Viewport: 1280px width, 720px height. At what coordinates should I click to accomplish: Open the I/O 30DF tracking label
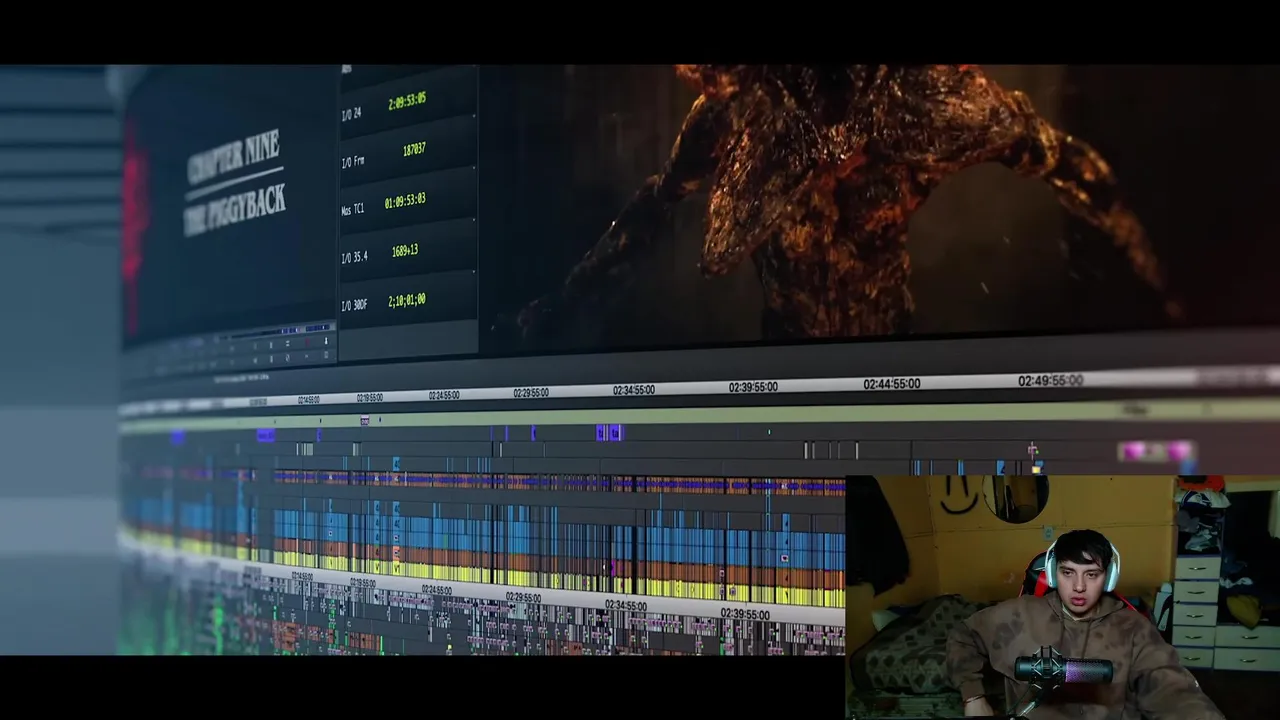click(354, 305)
